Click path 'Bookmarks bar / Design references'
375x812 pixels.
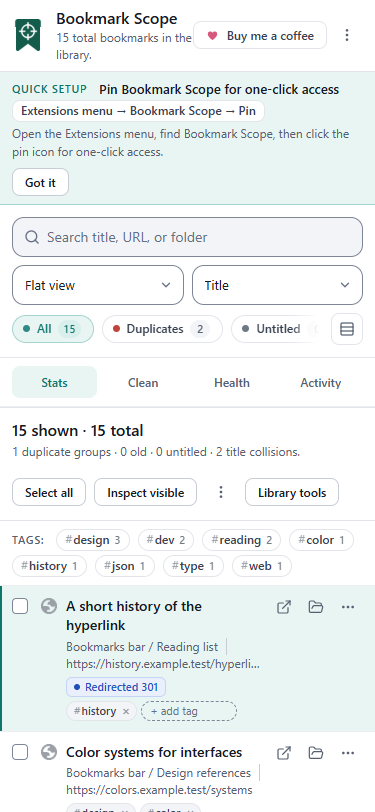pyautogui.click(x=158, y=773)
